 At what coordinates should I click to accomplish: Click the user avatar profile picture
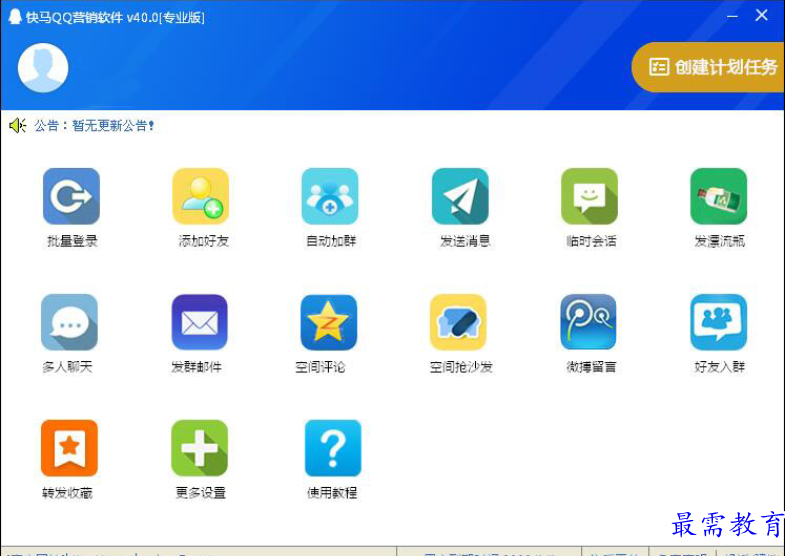coord(43,68)
